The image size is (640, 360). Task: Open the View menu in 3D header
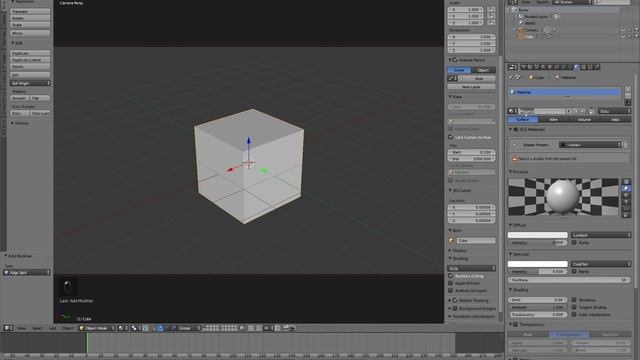pos(21,328)
